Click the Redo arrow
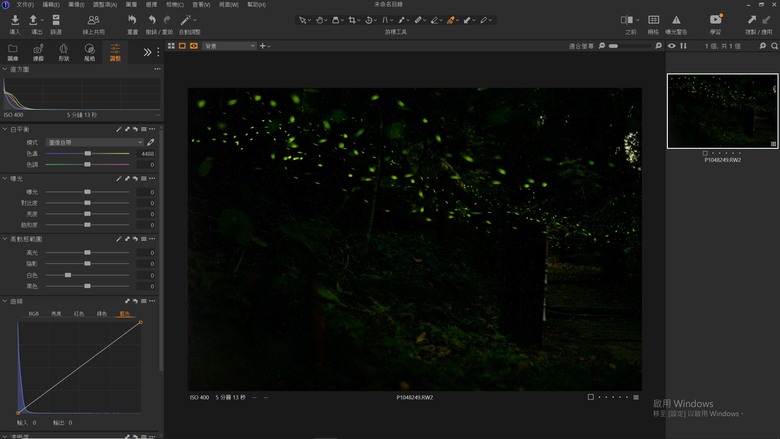This screenshot has height=439, width=780. coord(167,20)
